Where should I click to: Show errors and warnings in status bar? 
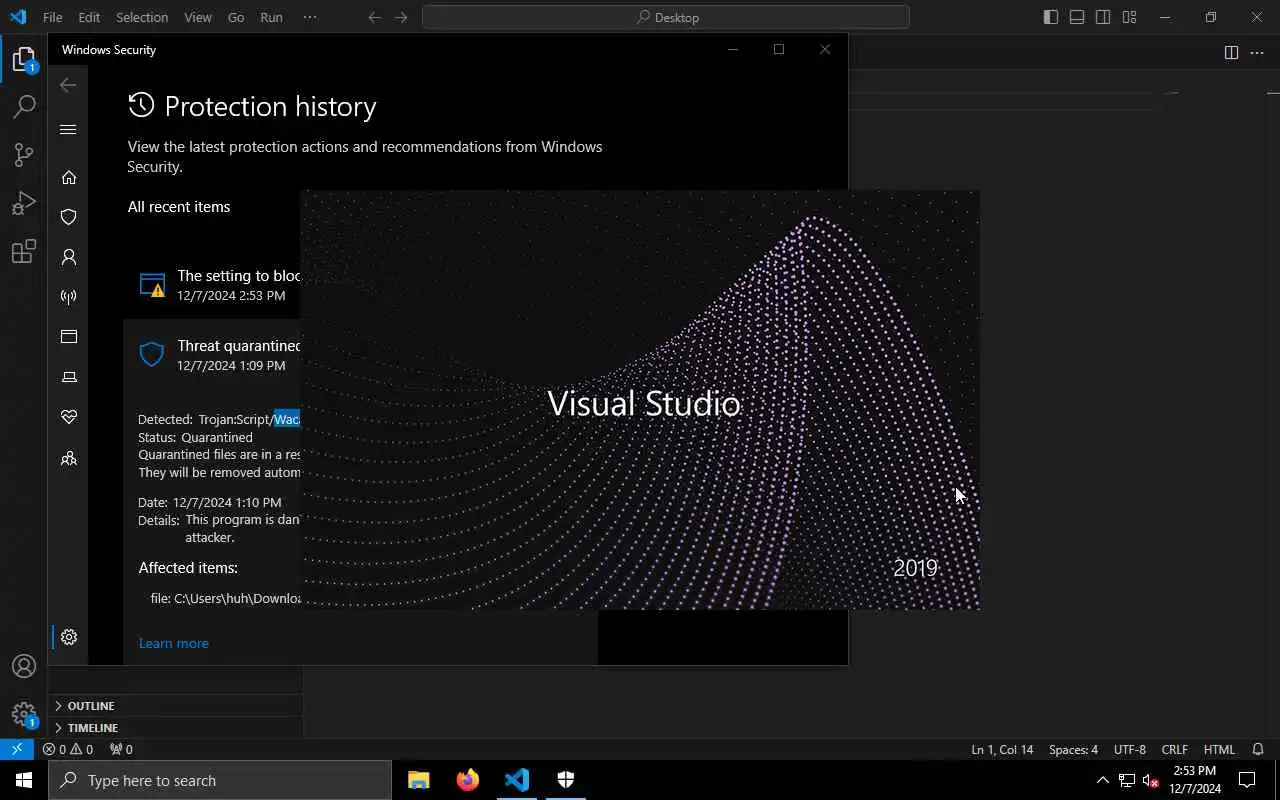68,749
